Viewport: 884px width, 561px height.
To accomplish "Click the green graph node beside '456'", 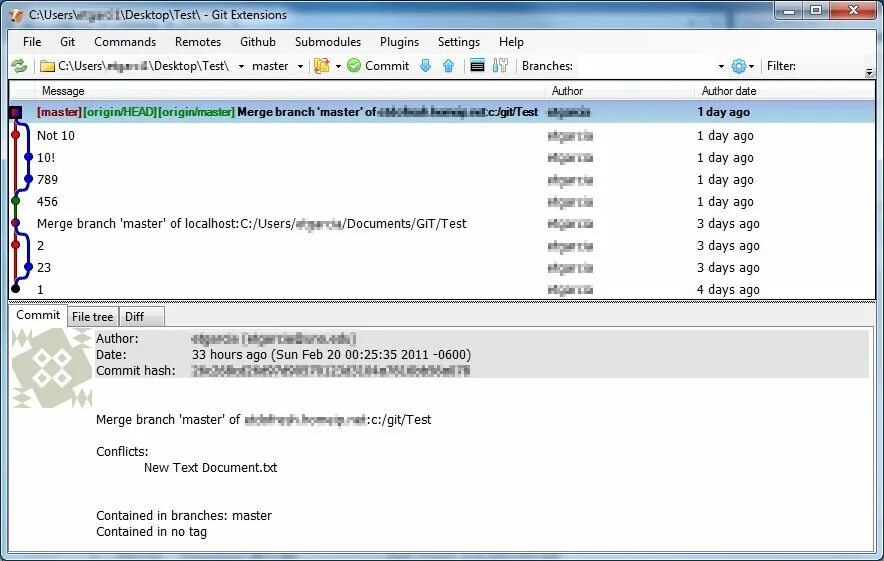I will coord(15,201).
